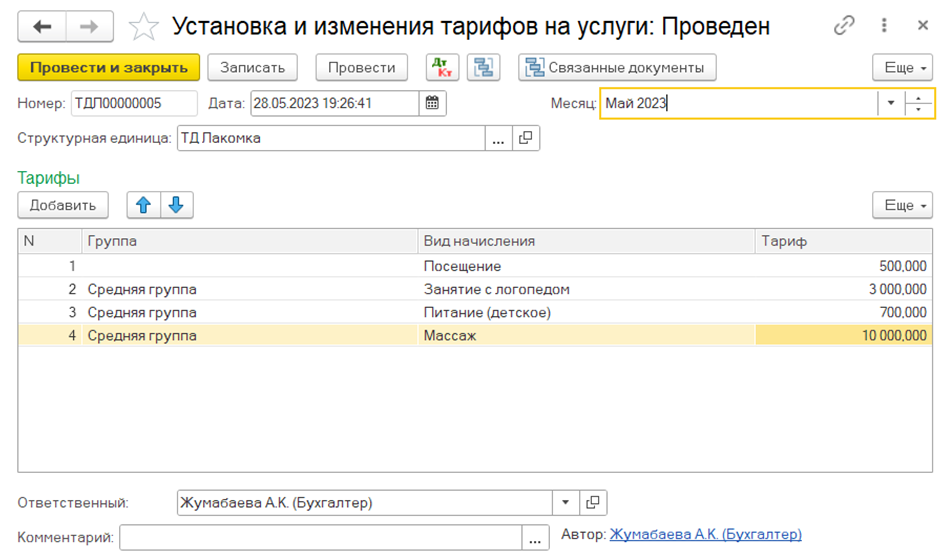Select the Занятие с логопедом row
941x560 pixels.
496,290
